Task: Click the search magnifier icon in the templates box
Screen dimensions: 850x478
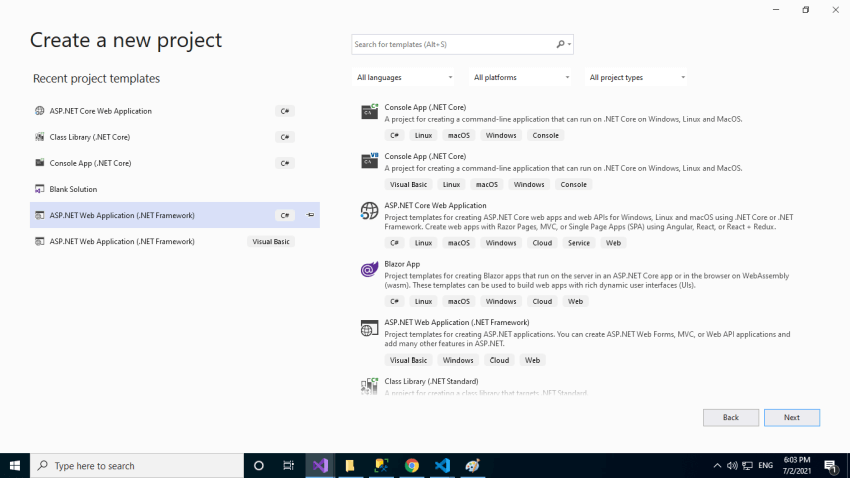Action: (561, 44)
